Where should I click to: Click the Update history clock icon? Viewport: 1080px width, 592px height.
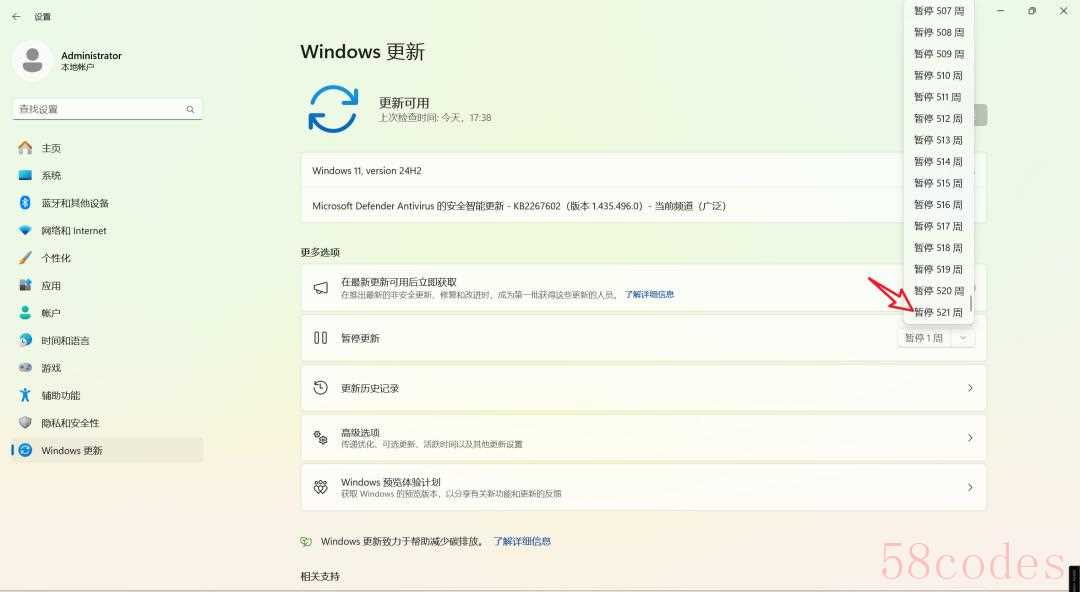(320, 387)
